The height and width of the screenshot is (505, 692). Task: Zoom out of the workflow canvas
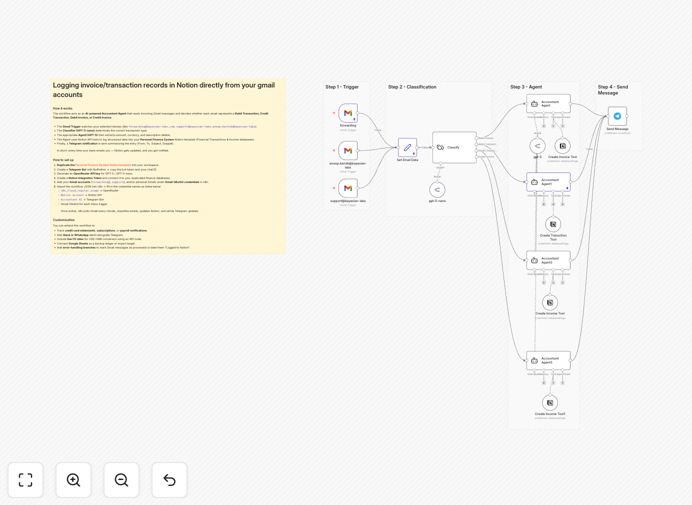(121, 480)
